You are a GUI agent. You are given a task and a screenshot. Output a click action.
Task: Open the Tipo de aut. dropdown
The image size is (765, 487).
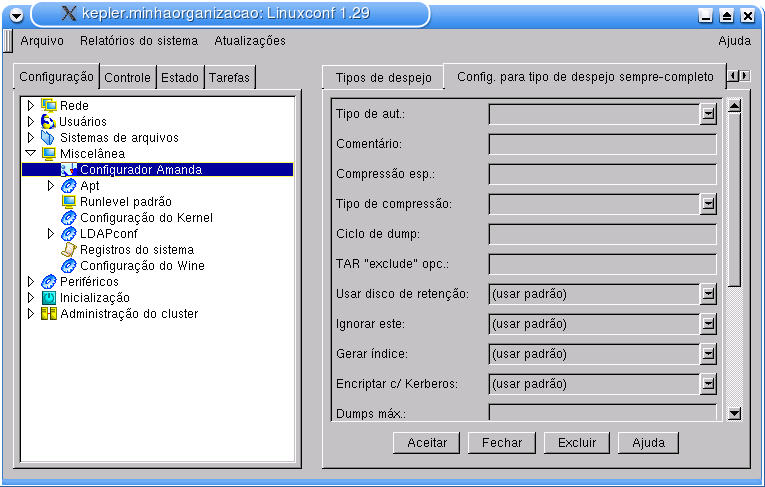708,114
